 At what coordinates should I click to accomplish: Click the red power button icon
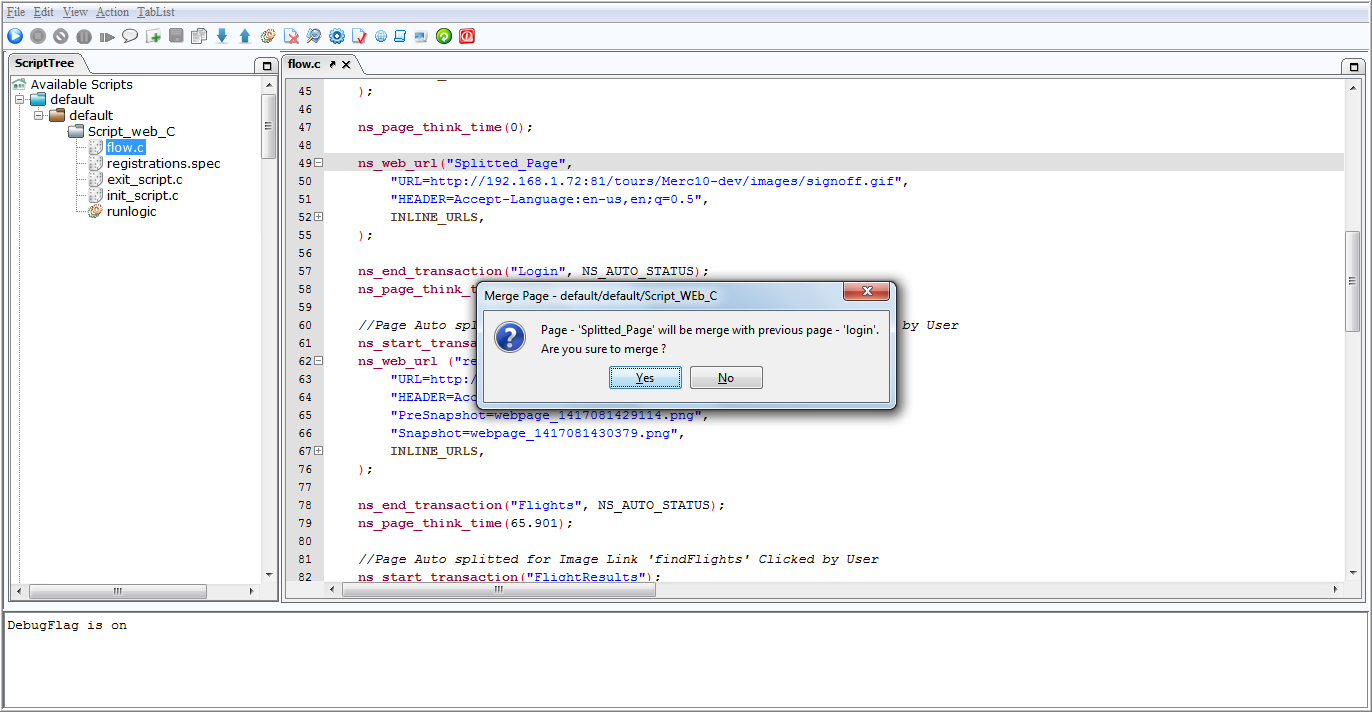click(467, 36)
